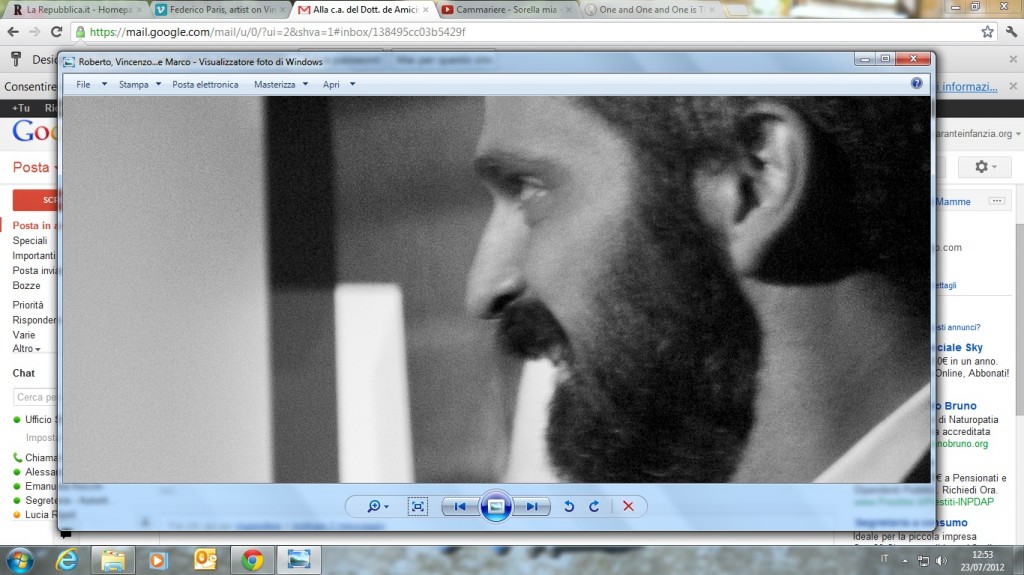Viewport: 1024px width, 575px height.
Task: Skip to the next photo
Action: (532, 507)
